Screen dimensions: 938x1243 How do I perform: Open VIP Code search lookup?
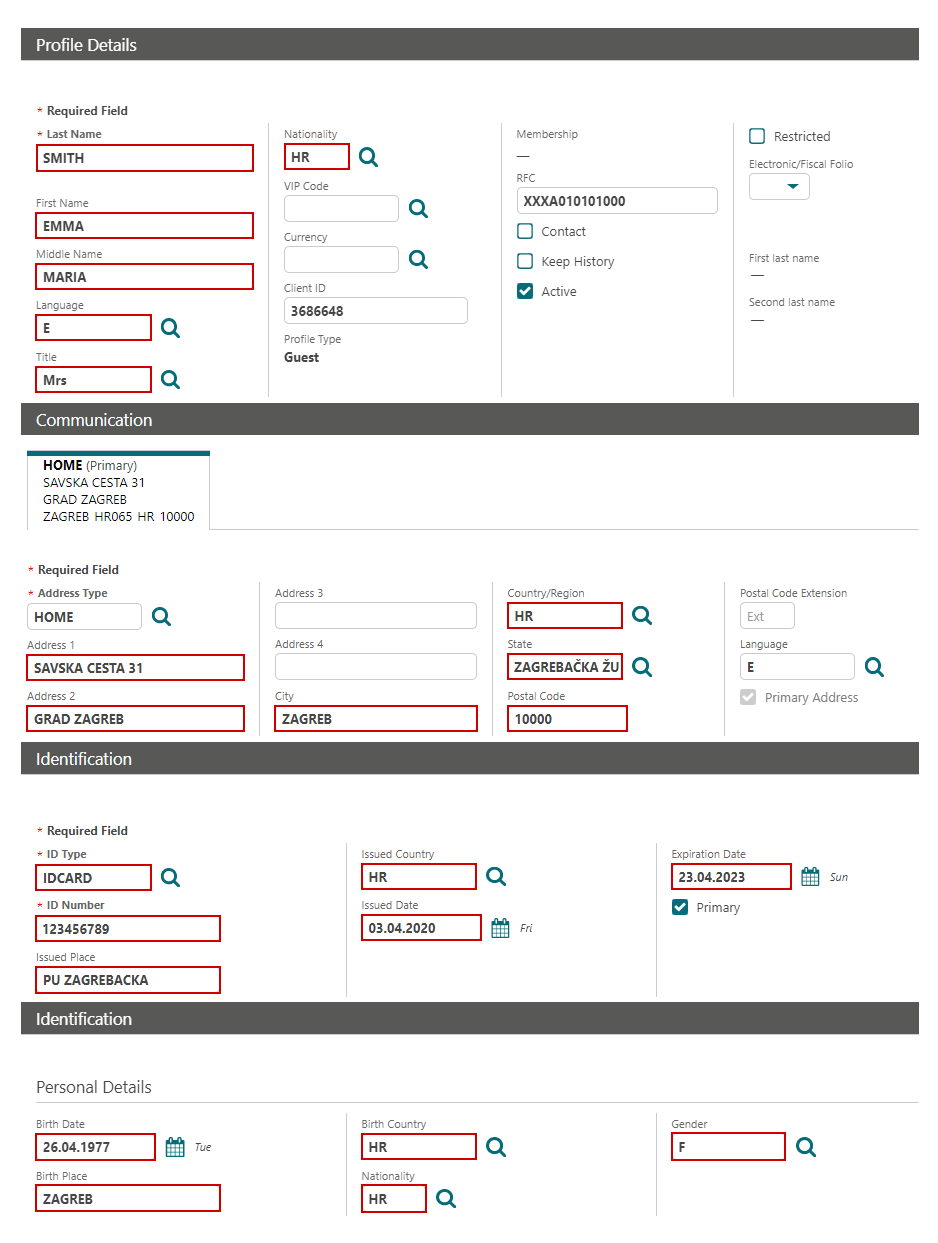coord(418,208)
